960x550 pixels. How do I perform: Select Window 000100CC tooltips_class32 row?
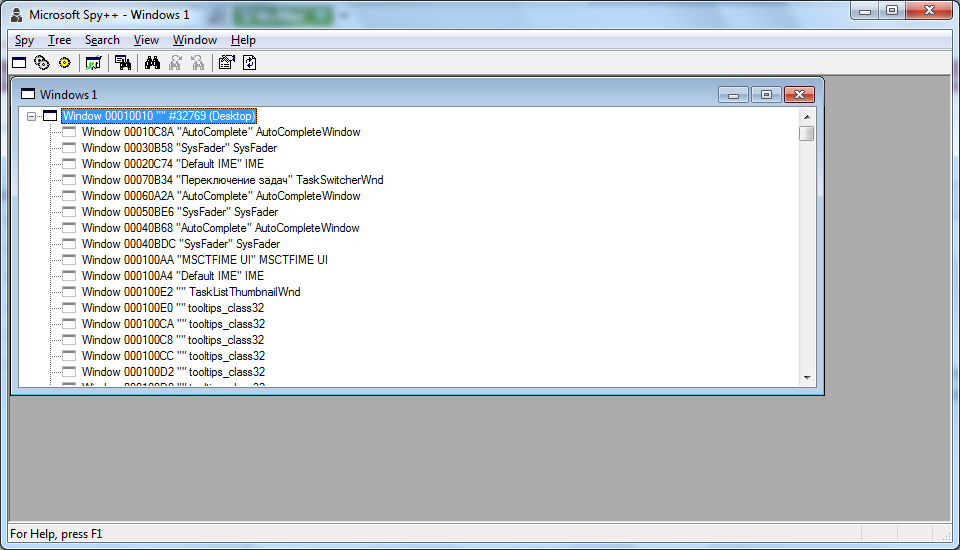click(173, 355)
